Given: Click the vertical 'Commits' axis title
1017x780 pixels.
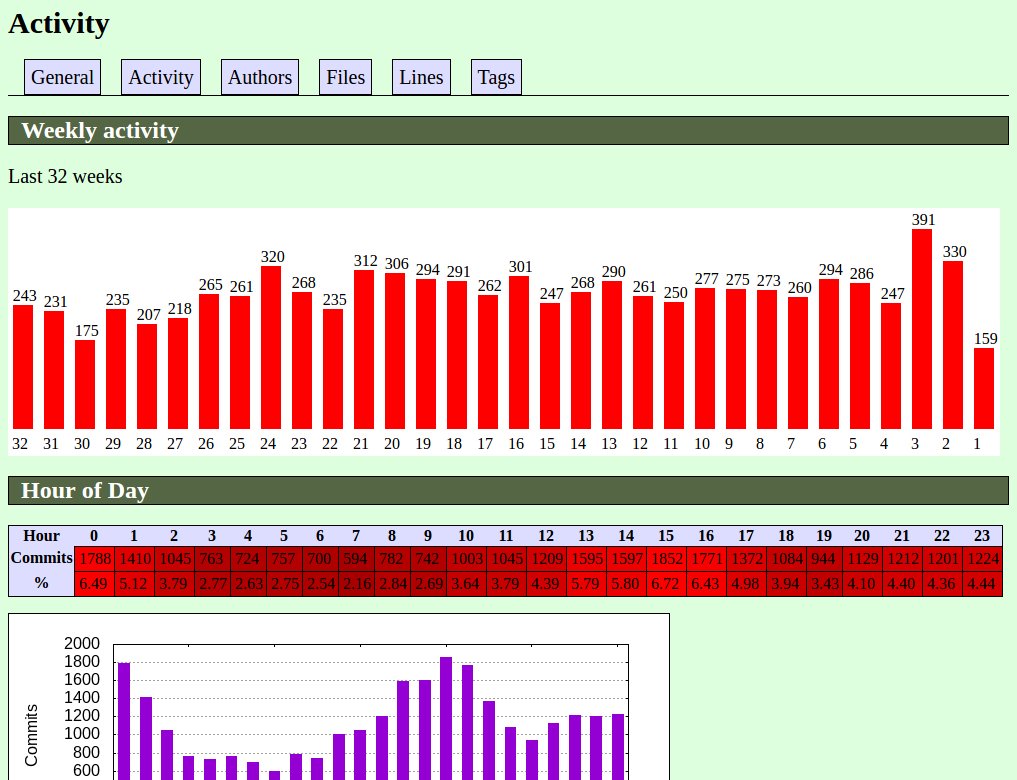Looking at the screenshot, I should pos(31,735).
